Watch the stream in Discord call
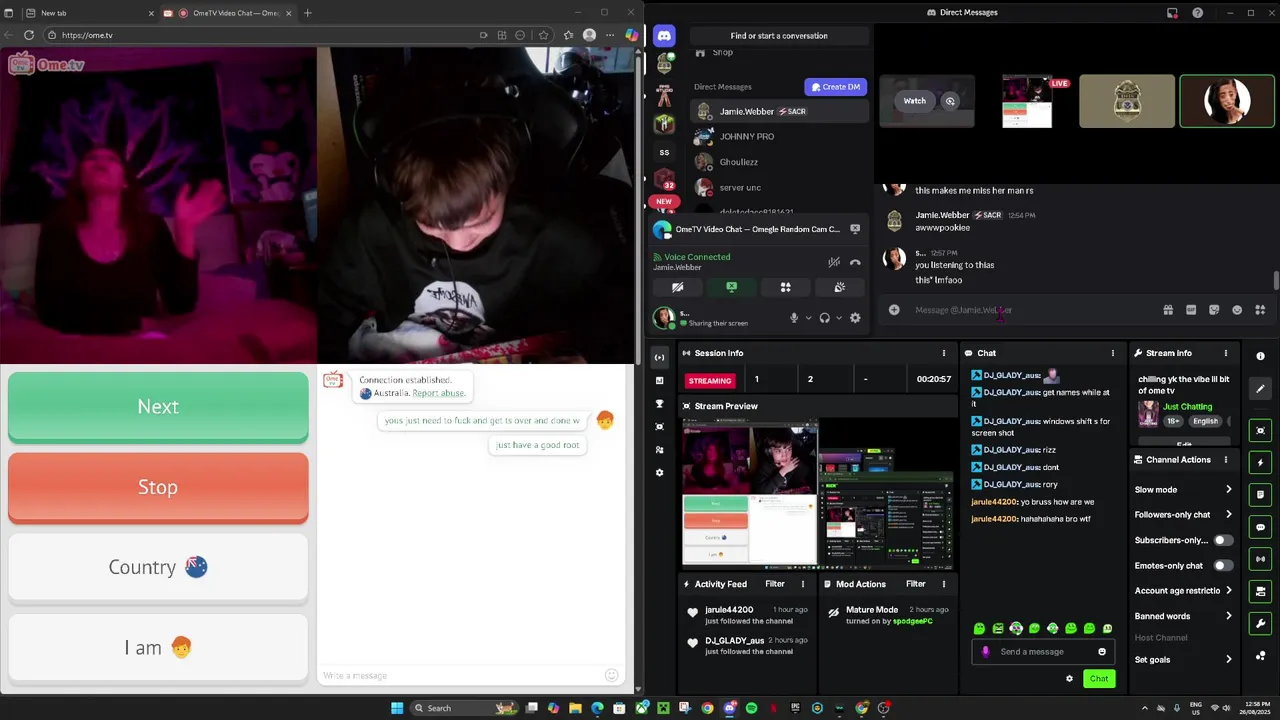The height and width of the screenshot is (720, 1280). click(914, 101)
